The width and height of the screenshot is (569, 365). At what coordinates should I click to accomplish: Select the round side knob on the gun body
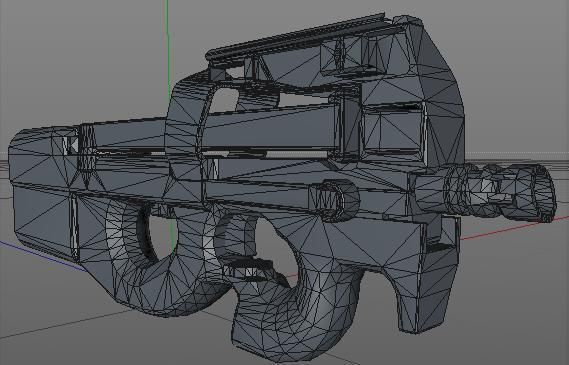point(334,200)
